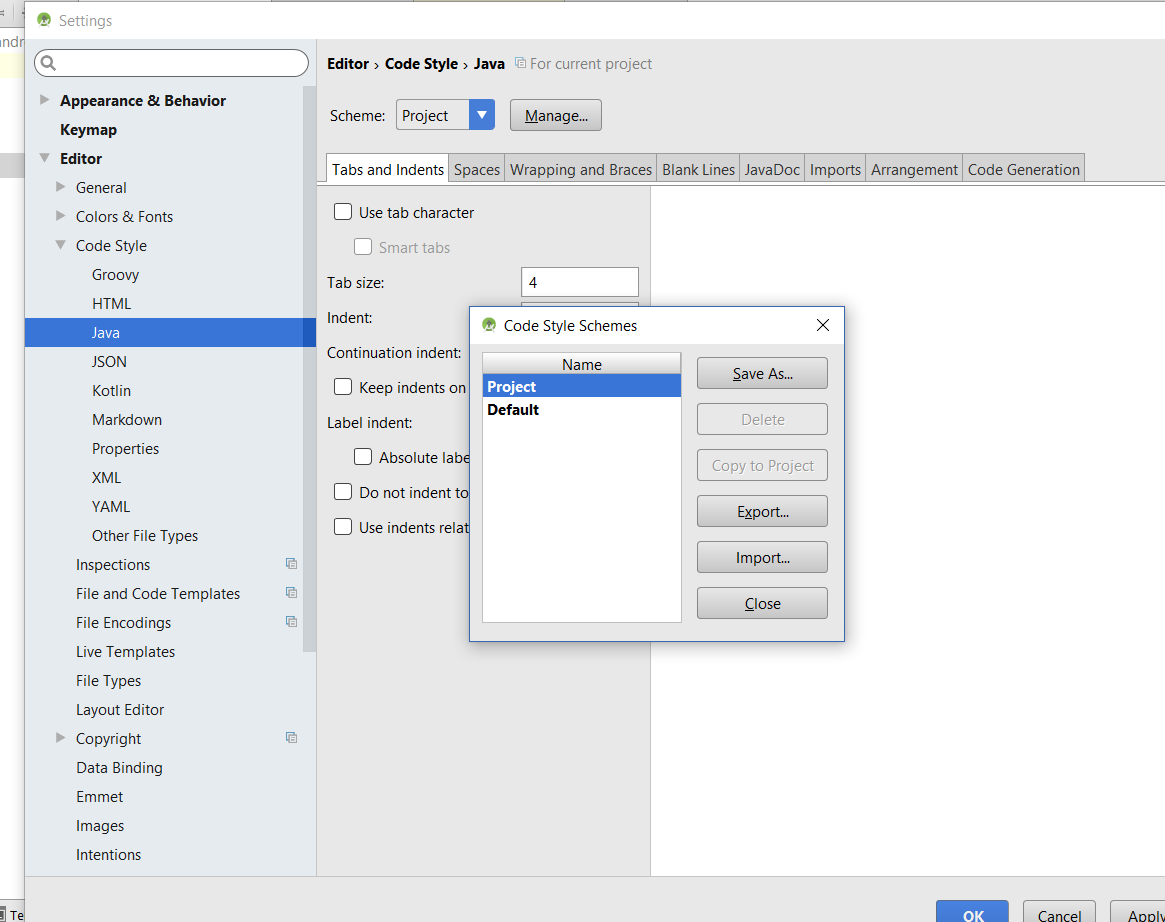Select Keymap in the settings tree
1165x922 pixels.
click(88, 129)
